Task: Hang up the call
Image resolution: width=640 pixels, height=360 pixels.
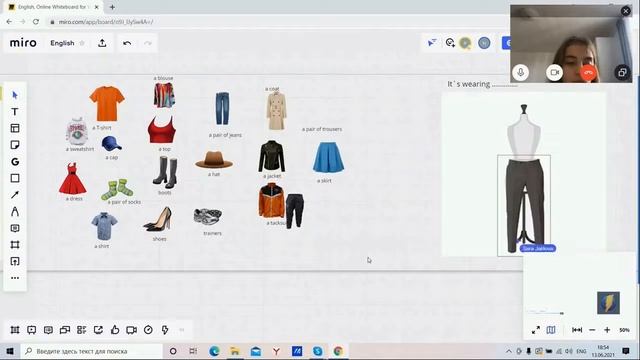Action: pyautogui.click(x=588, y=72)
